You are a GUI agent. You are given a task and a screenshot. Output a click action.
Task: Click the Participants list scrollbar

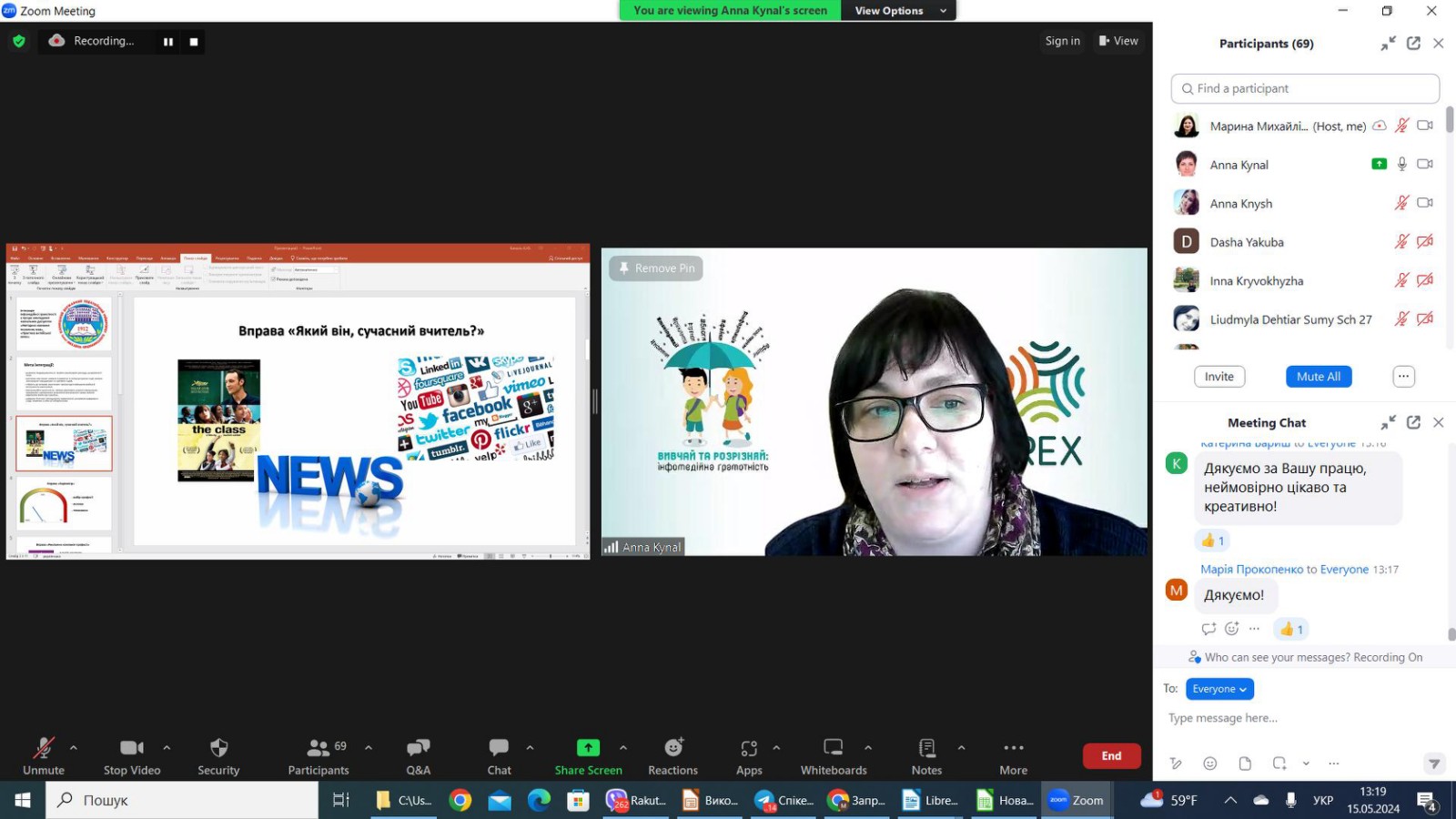[1450, 120]
